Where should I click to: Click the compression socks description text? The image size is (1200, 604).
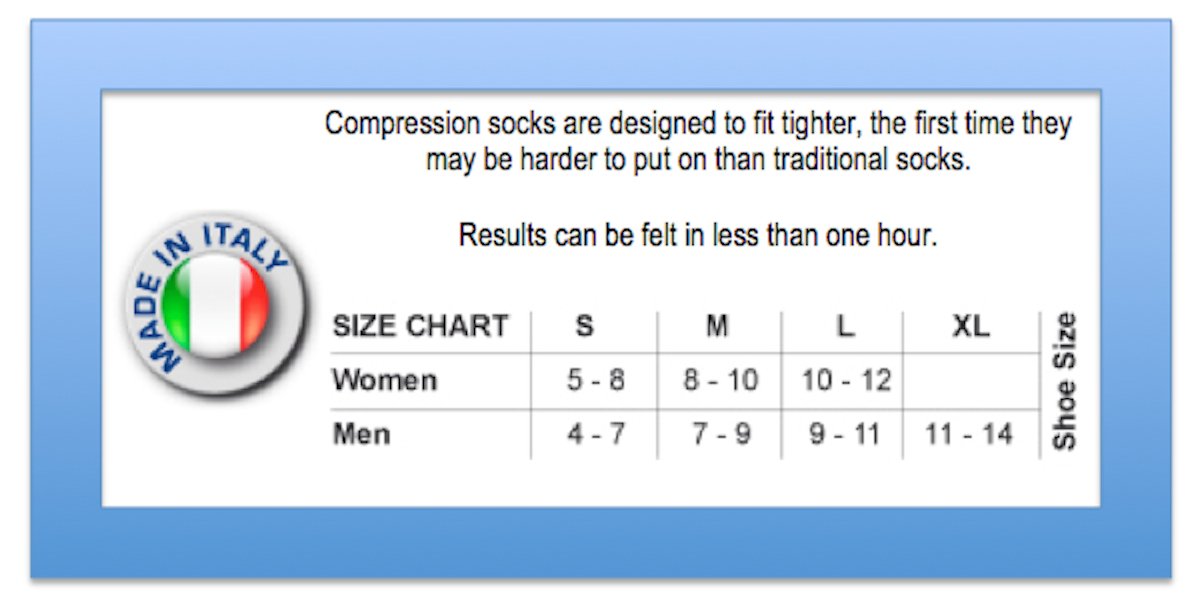tap(698, 141)
